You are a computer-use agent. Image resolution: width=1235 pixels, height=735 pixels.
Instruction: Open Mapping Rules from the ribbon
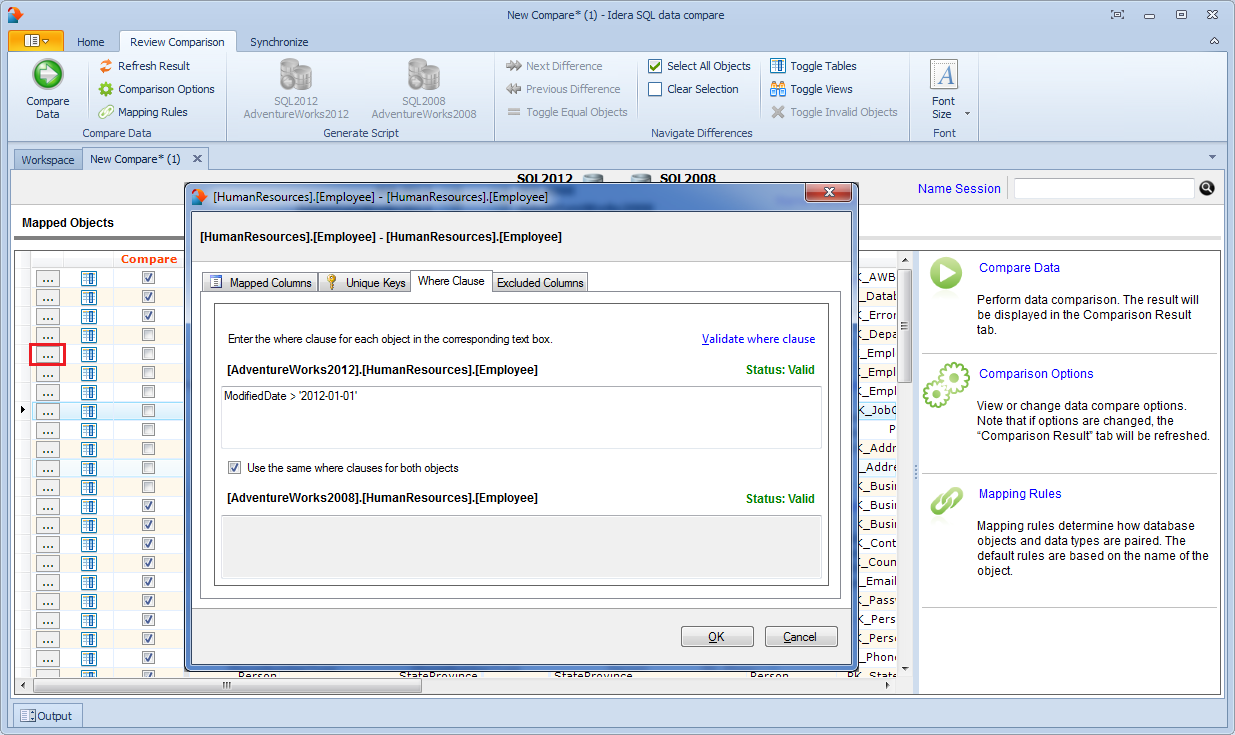pos(143,112)
